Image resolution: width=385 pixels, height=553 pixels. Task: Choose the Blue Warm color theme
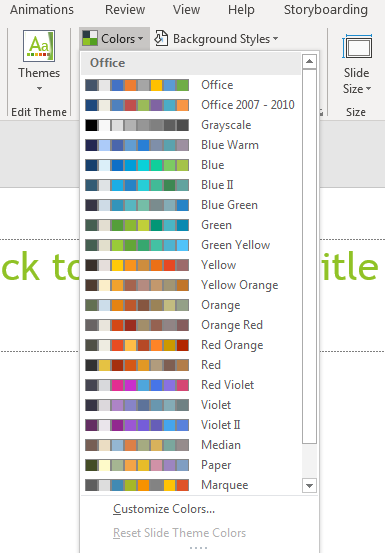[x=190, y=145]
